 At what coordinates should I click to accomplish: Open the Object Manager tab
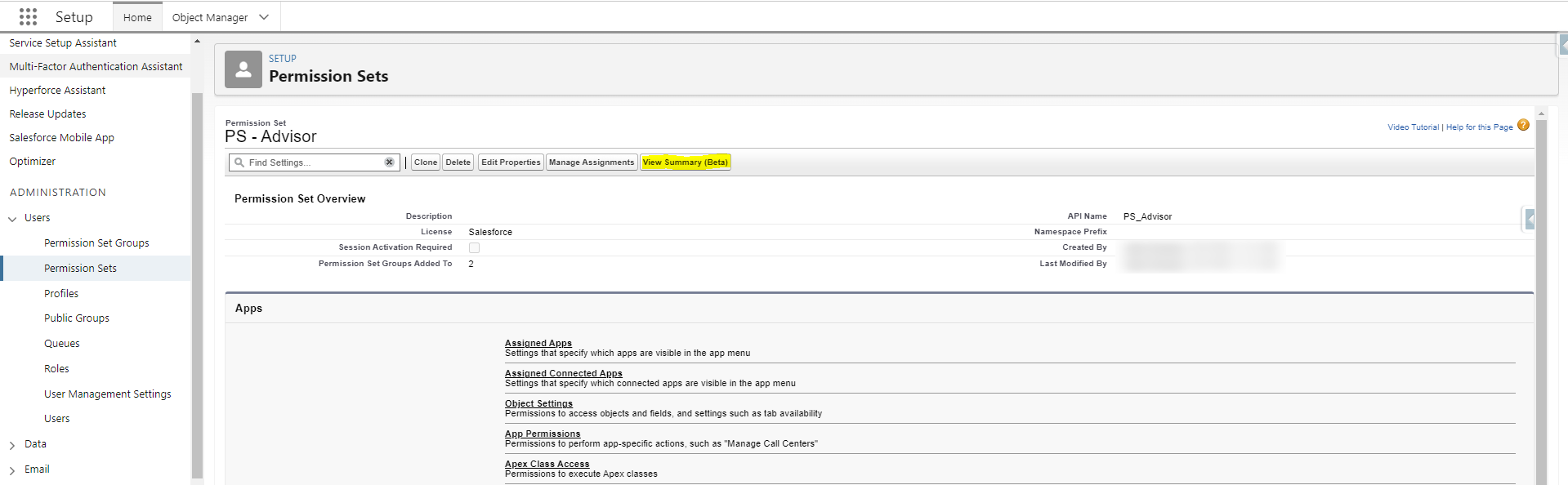[210, 17]
